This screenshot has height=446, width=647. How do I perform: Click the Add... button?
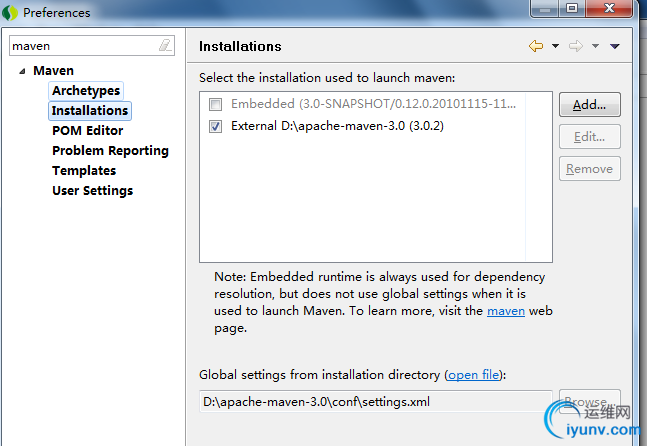(590, 105)
